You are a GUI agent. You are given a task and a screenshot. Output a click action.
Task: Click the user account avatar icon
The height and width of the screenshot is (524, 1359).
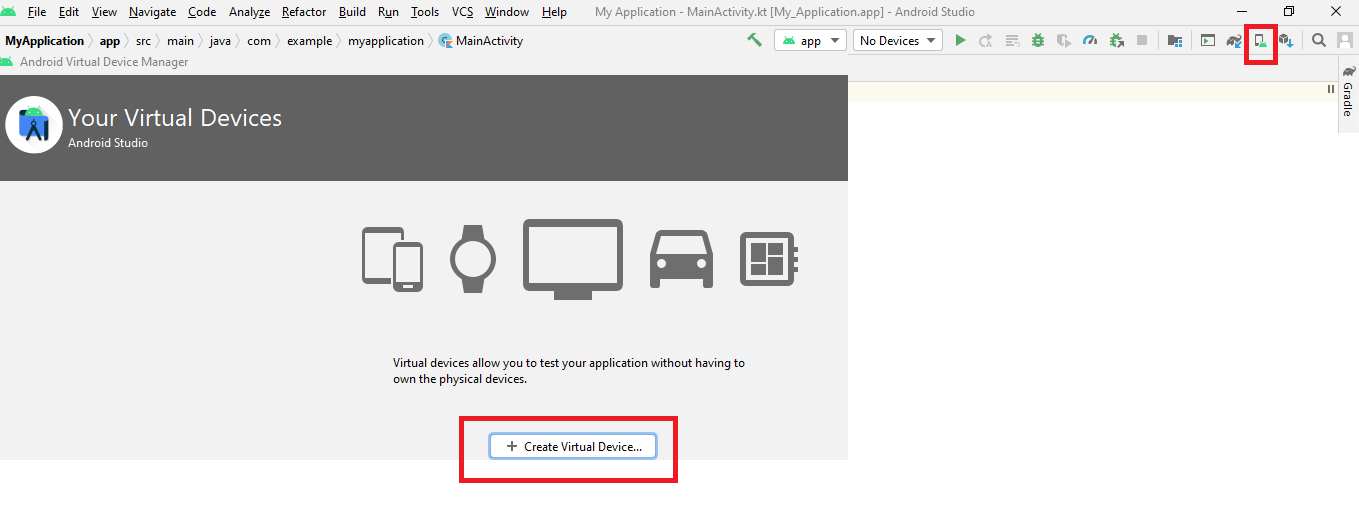coord(1345,41)
